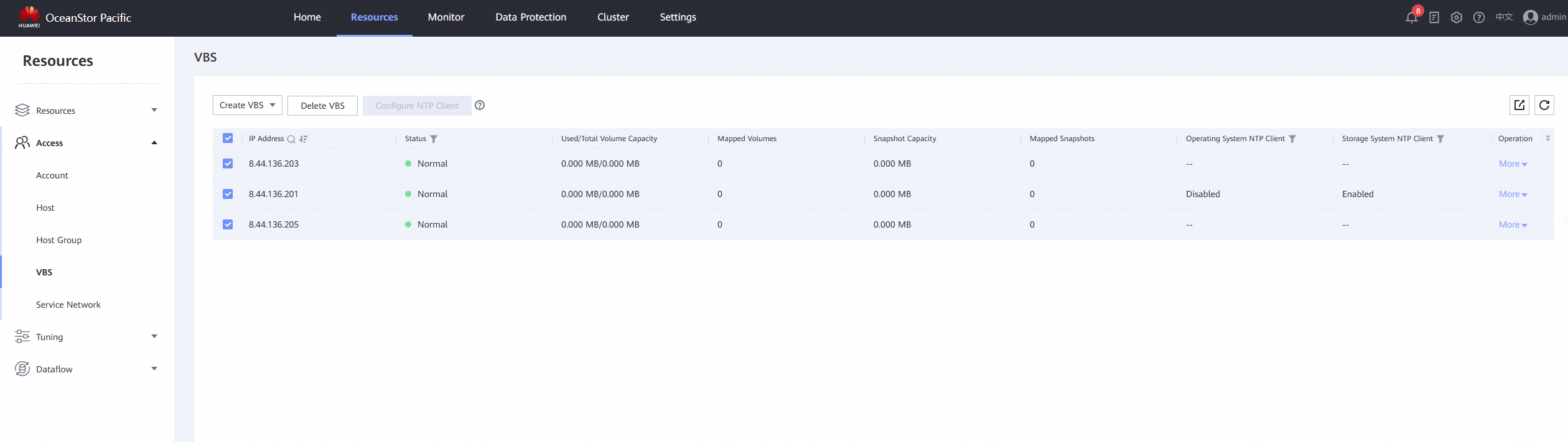1568x442 pixels.
Task: Uncheck the row for 8.44.136.205
Action: coord(228,224)
